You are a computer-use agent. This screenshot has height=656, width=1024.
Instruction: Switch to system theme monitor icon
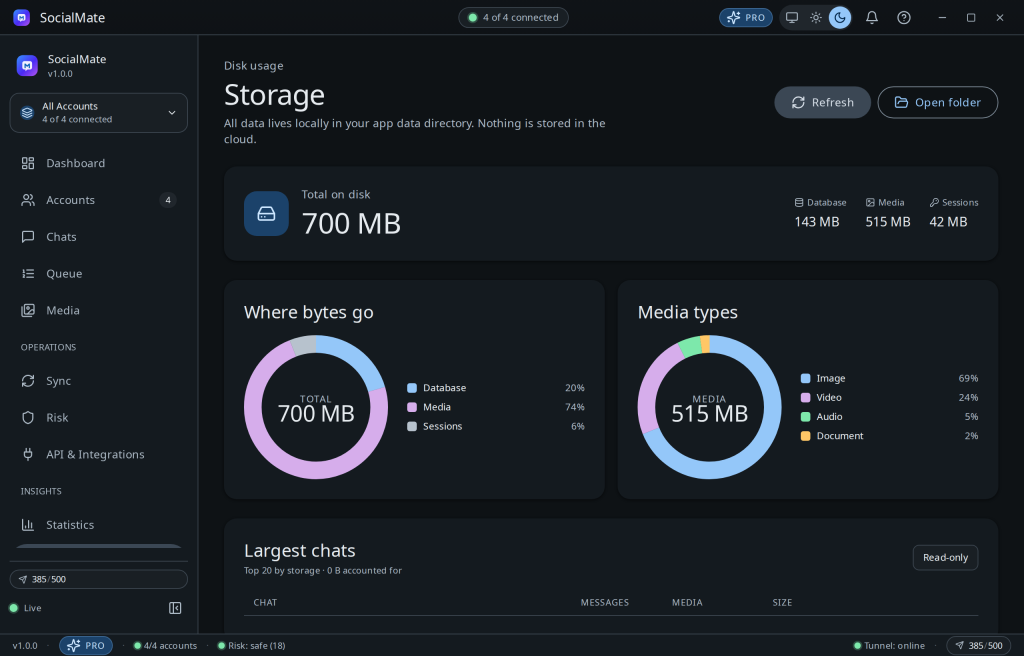792,18
